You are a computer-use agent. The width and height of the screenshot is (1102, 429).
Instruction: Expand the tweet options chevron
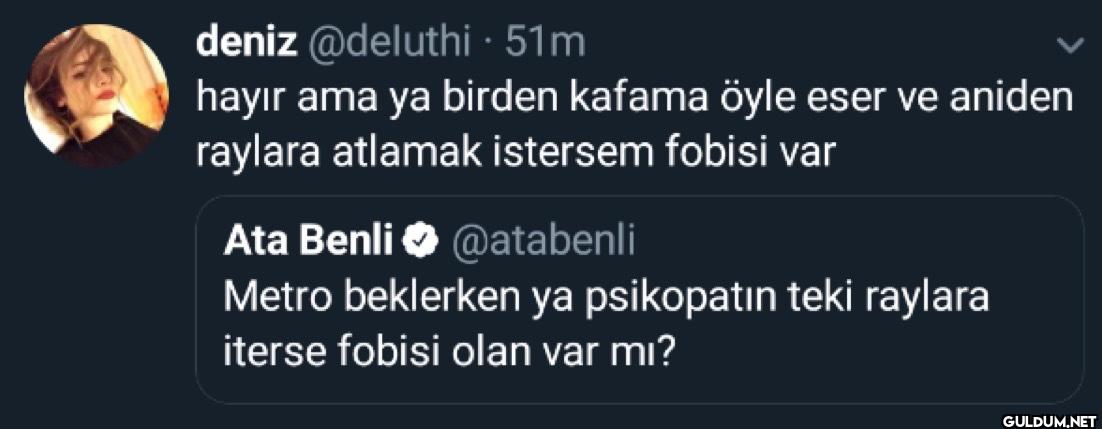1069,45
